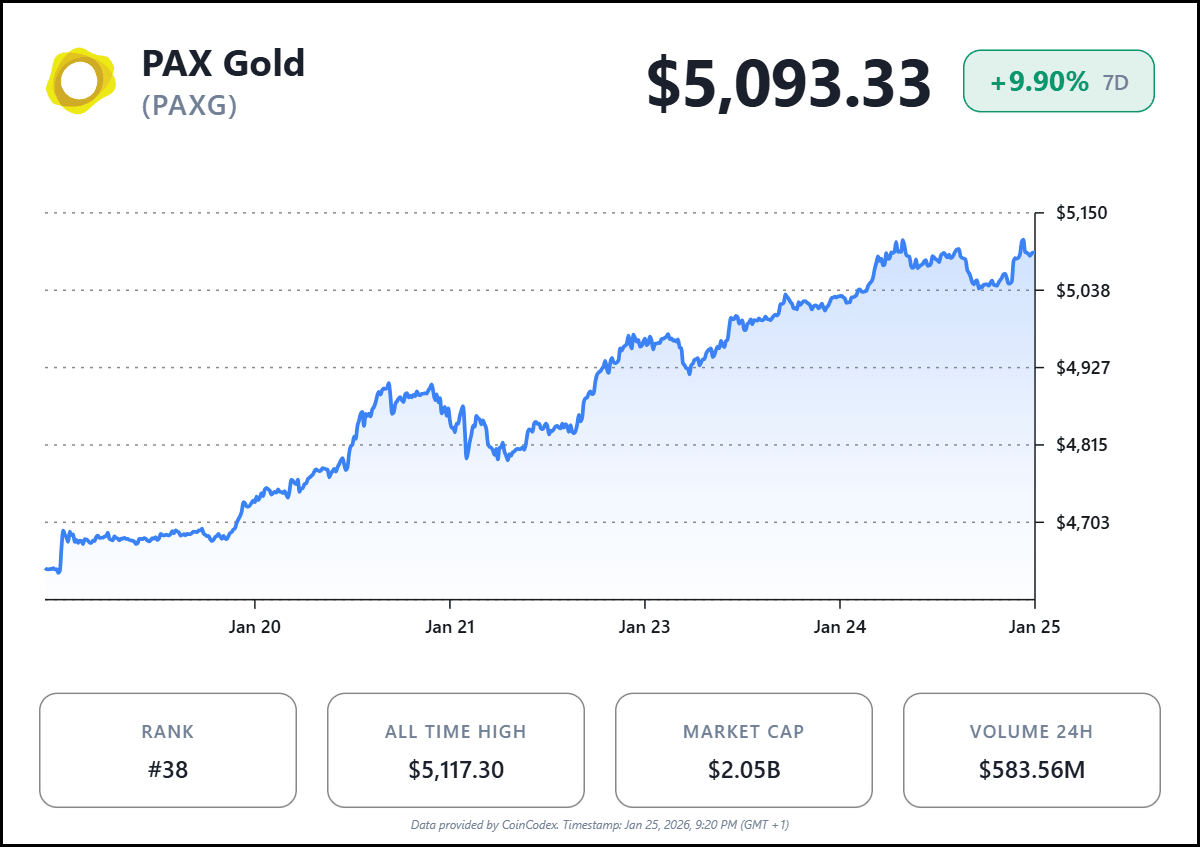Open the All Time High card

[456, 750]
